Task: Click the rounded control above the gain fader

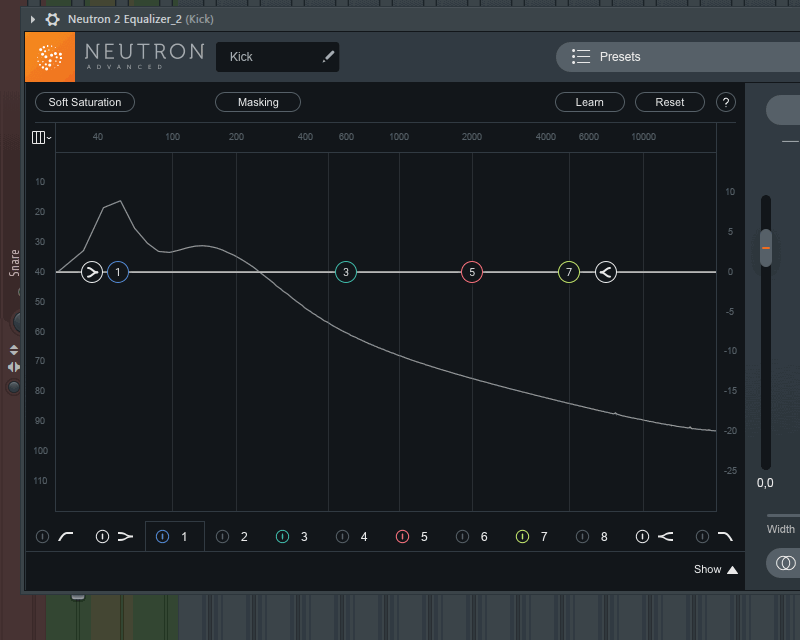Action: tap(783, 110)
